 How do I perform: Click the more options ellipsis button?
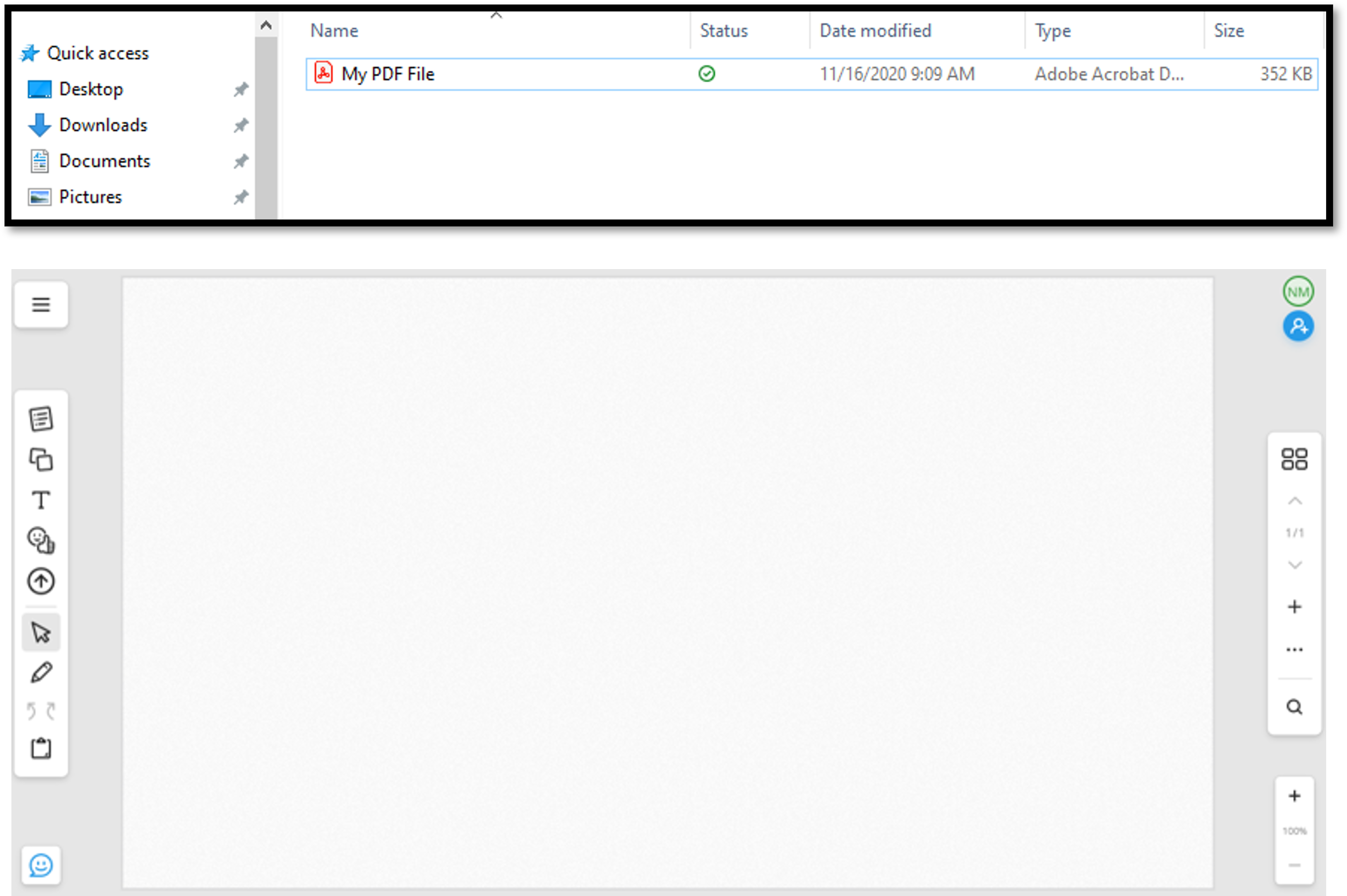[1293, 649]
